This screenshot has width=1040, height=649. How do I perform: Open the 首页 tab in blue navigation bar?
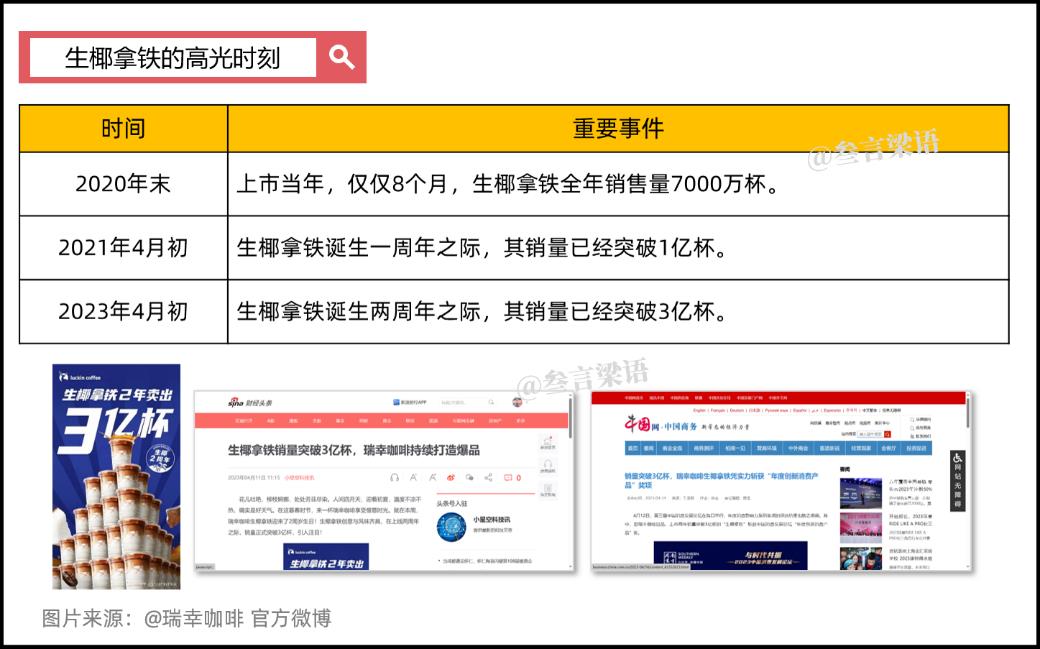tap(632, 448)
